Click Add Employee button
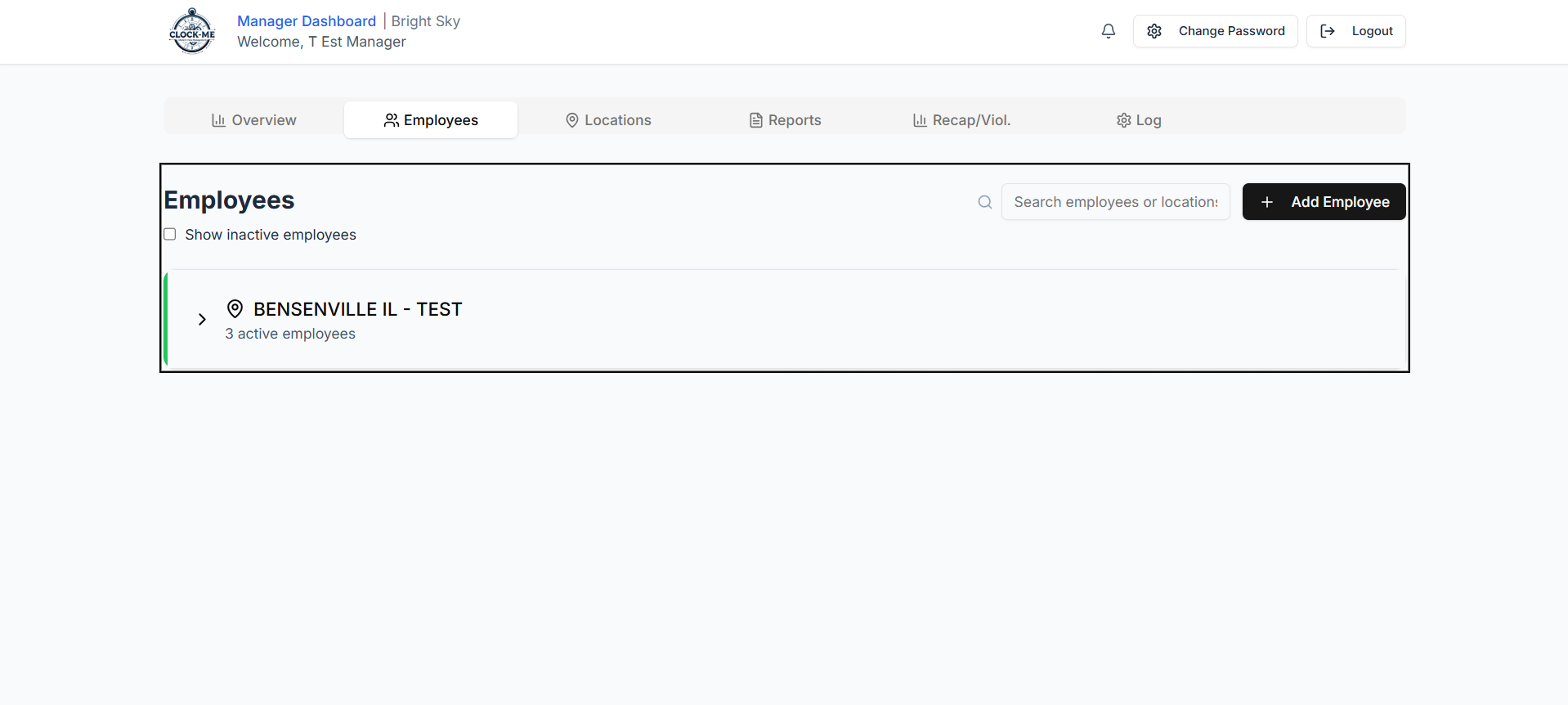1568x705 pixels. (1324, 202)
